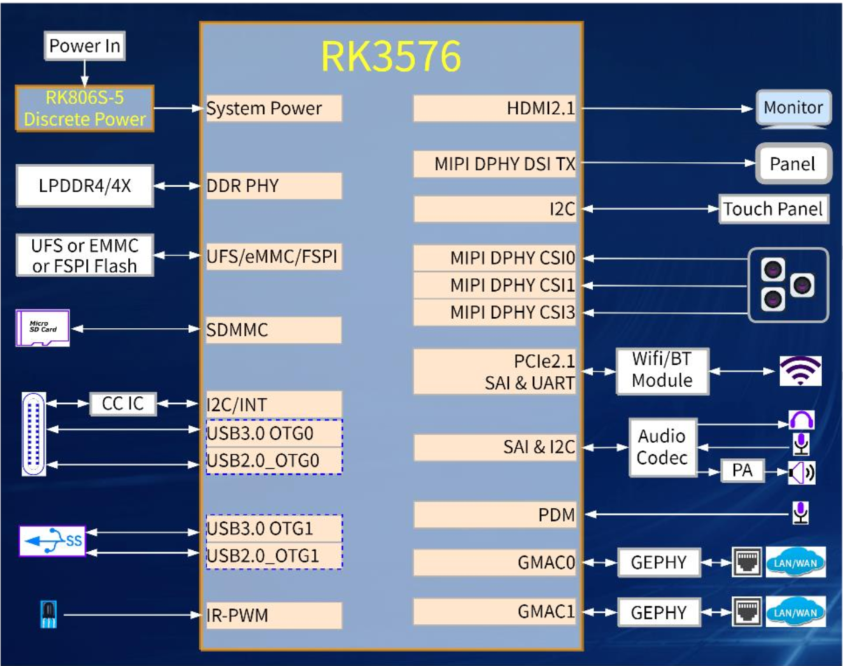The image size is (843, 666).
Task: Click the USB2.0_OTG1 label
Action: (274, 556)
